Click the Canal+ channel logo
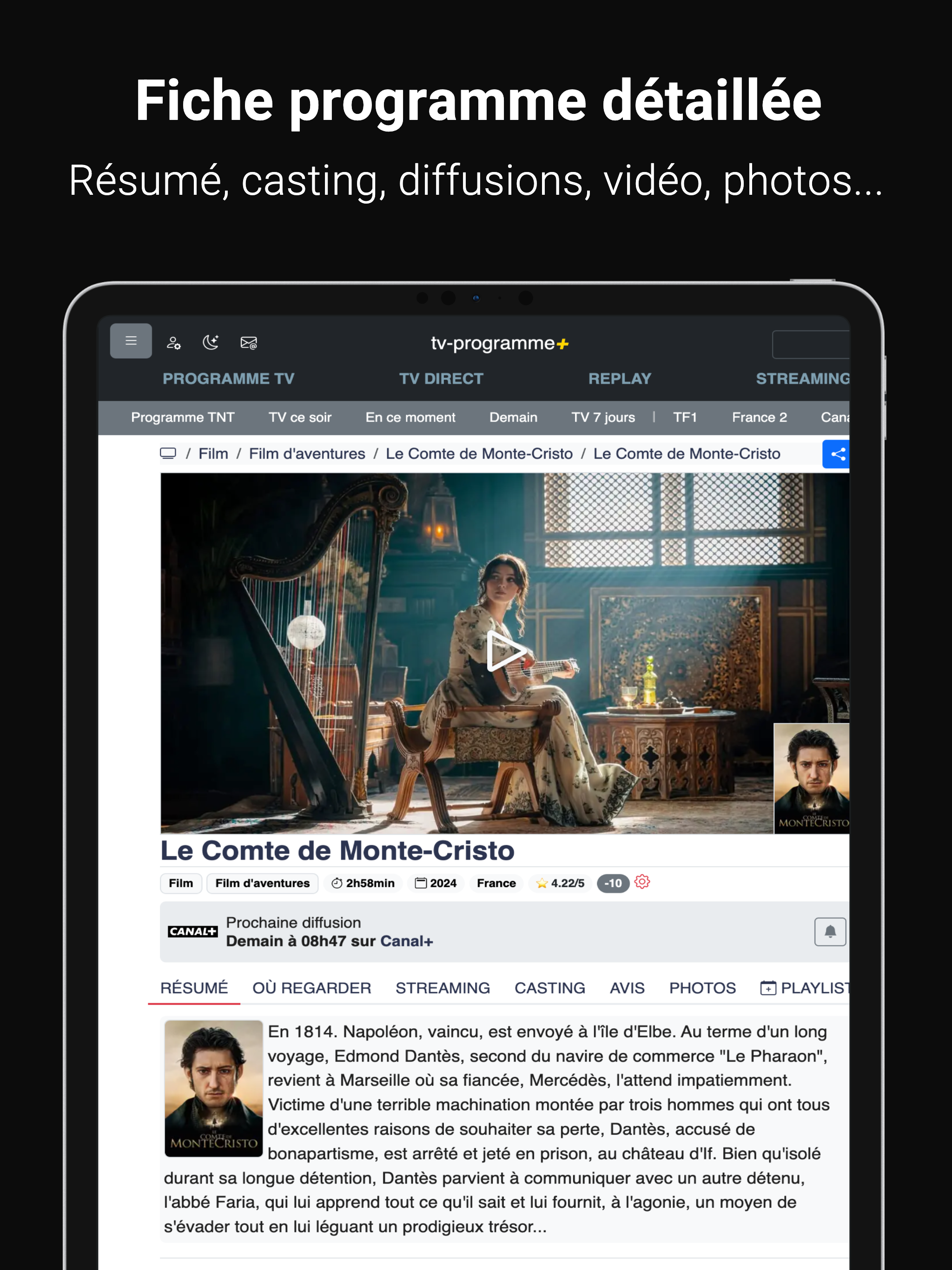The width and height of the screenshot is (952, 1270). pyautogui.click(x=192, y=931)
